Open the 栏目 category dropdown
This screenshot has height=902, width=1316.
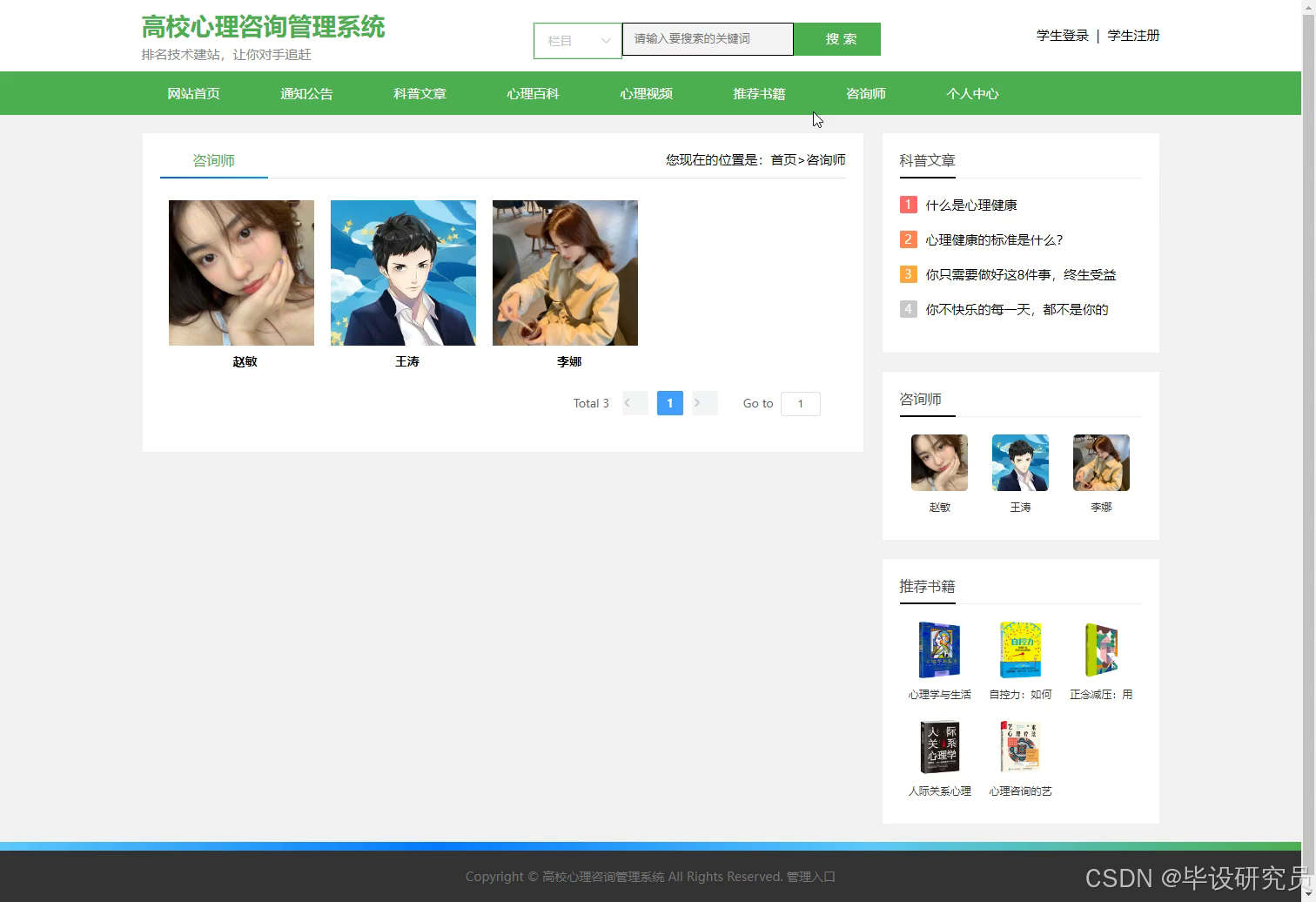click(578, 41)
